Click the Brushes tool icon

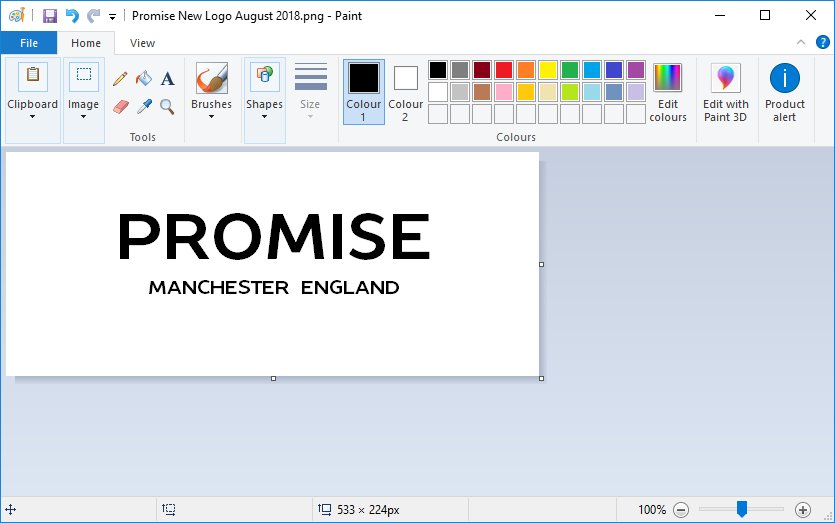(x=211, y=78)
